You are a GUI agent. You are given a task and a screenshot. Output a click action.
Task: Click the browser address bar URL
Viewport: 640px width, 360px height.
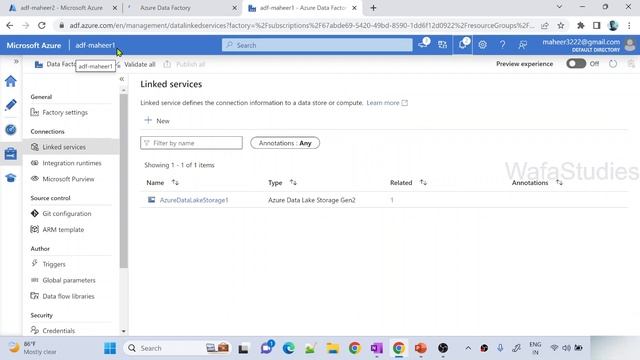(301, 25)
